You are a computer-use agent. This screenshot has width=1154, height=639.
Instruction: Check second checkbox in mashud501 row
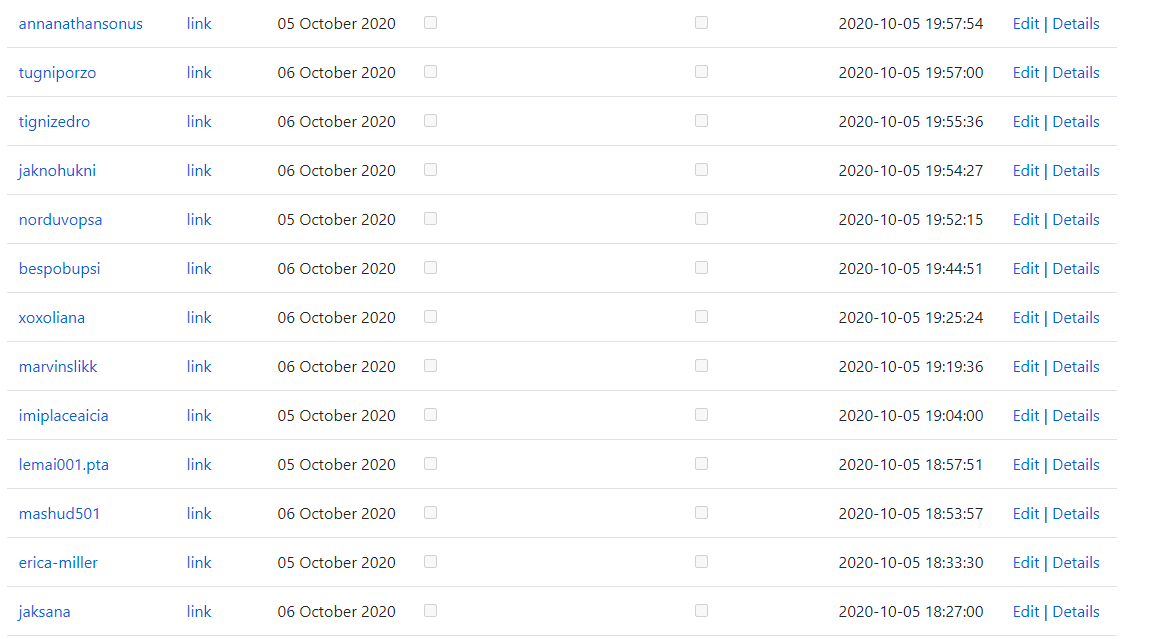[x=701, y=512]
